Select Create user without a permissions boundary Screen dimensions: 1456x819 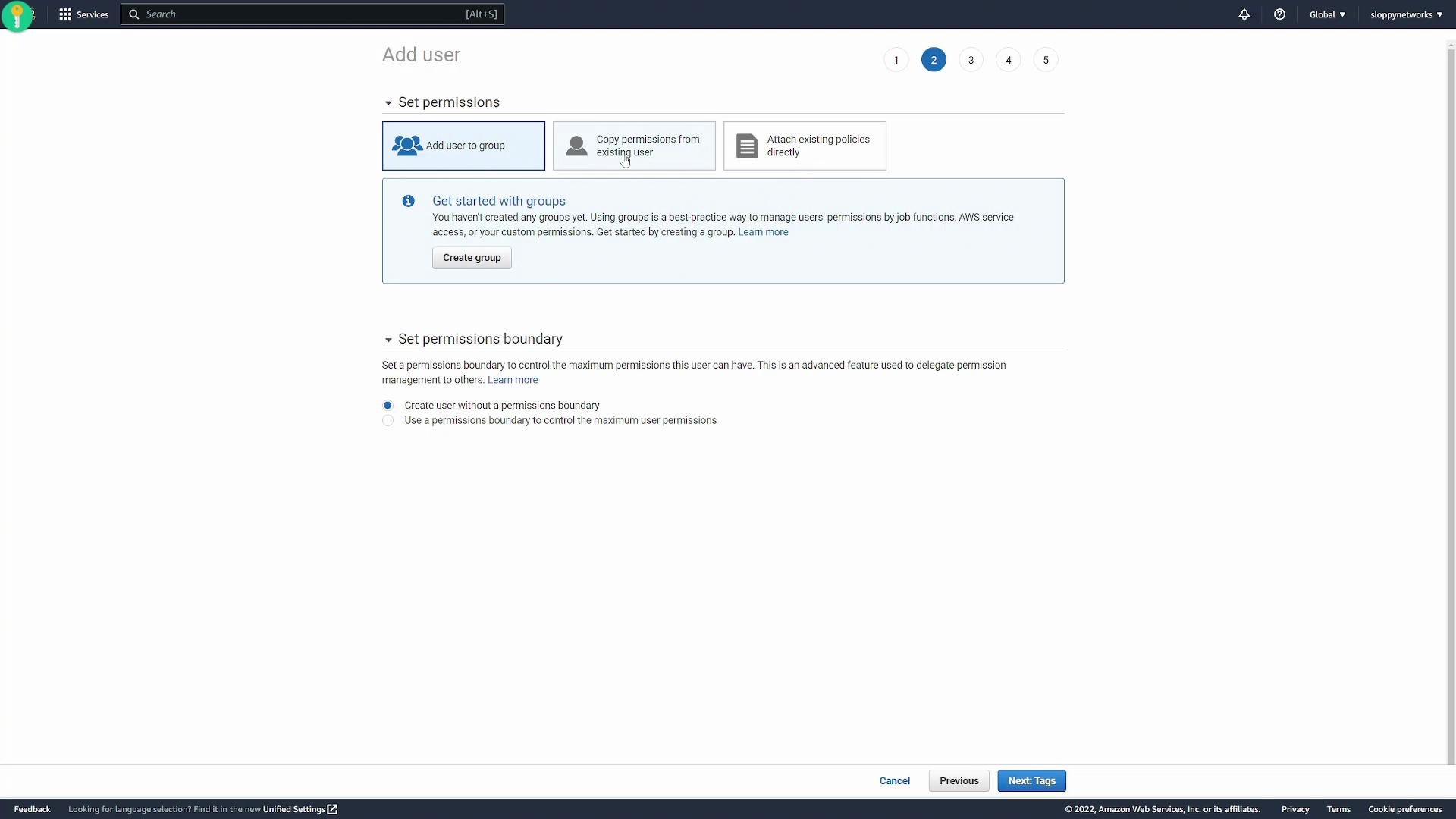coord(388,406)
